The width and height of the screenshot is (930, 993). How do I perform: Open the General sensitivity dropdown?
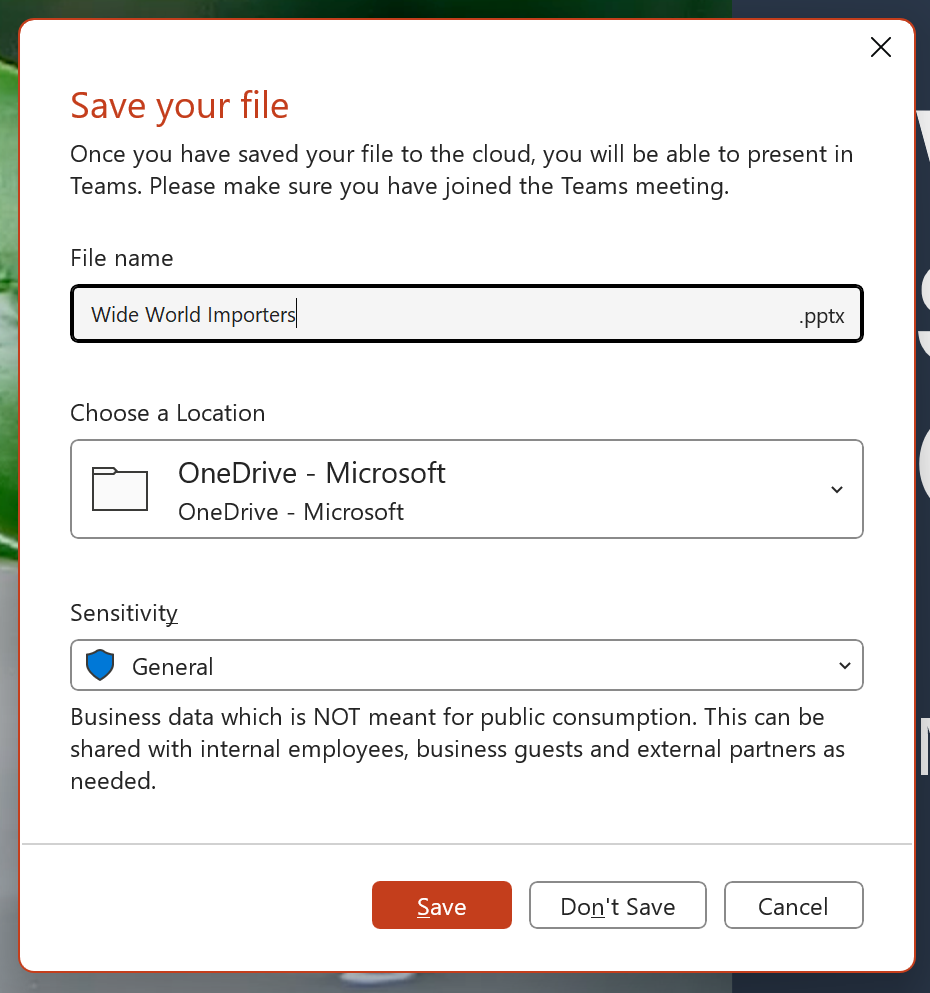(x=466, y=666)
